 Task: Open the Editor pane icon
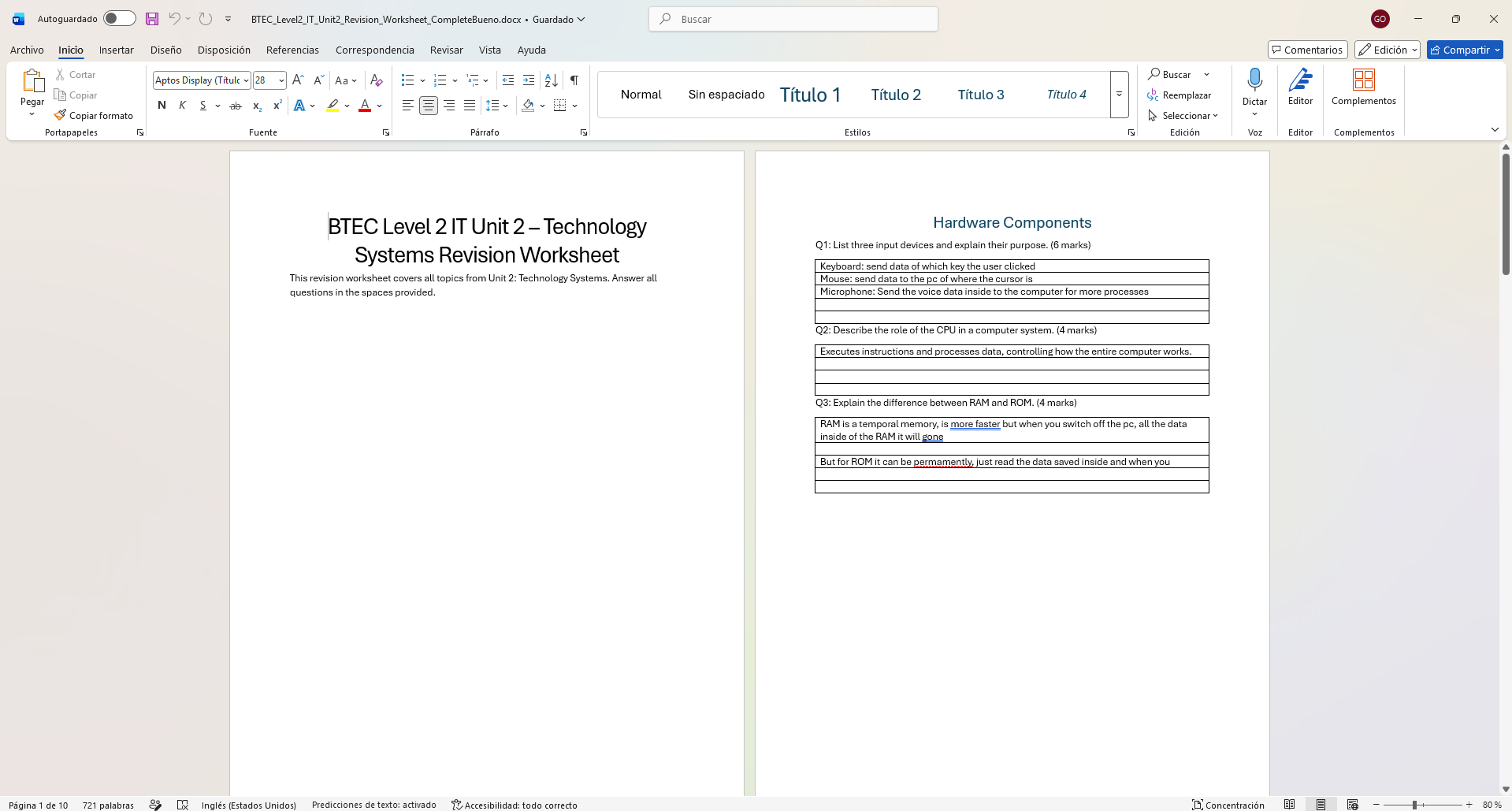(x=1300, y=80)
